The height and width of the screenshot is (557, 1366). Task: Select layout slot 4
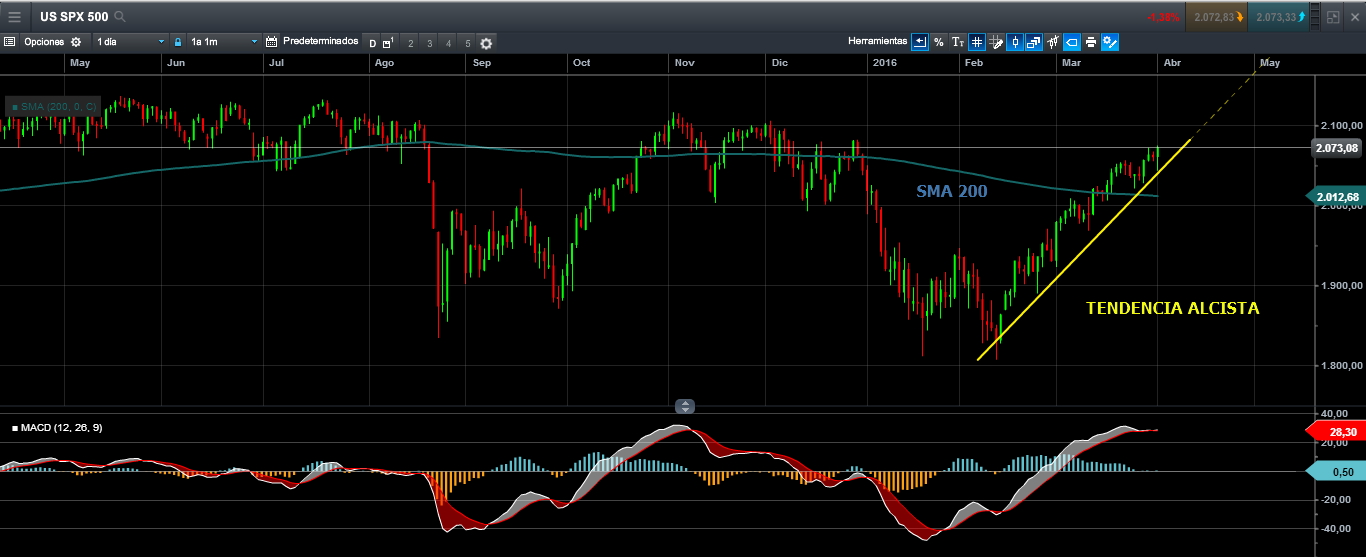coord(448,43)
